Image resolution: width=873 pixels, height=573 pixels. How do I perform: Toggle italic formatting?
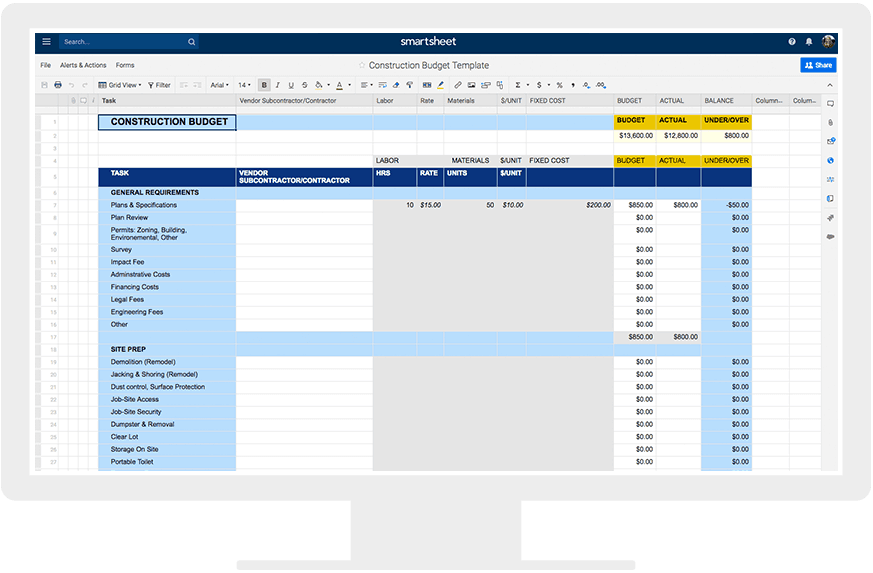point(277,85)
